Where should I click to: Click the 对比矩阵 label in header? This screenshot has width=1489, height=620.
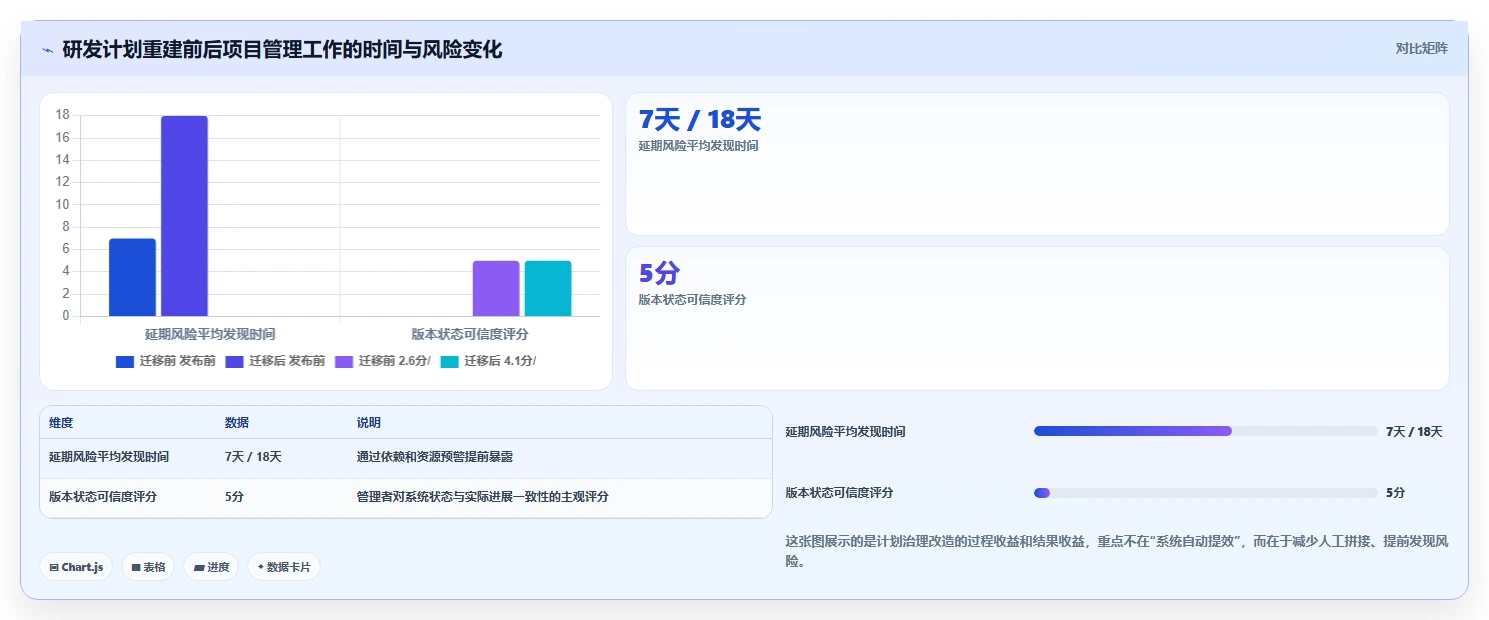pos(1421,48)
